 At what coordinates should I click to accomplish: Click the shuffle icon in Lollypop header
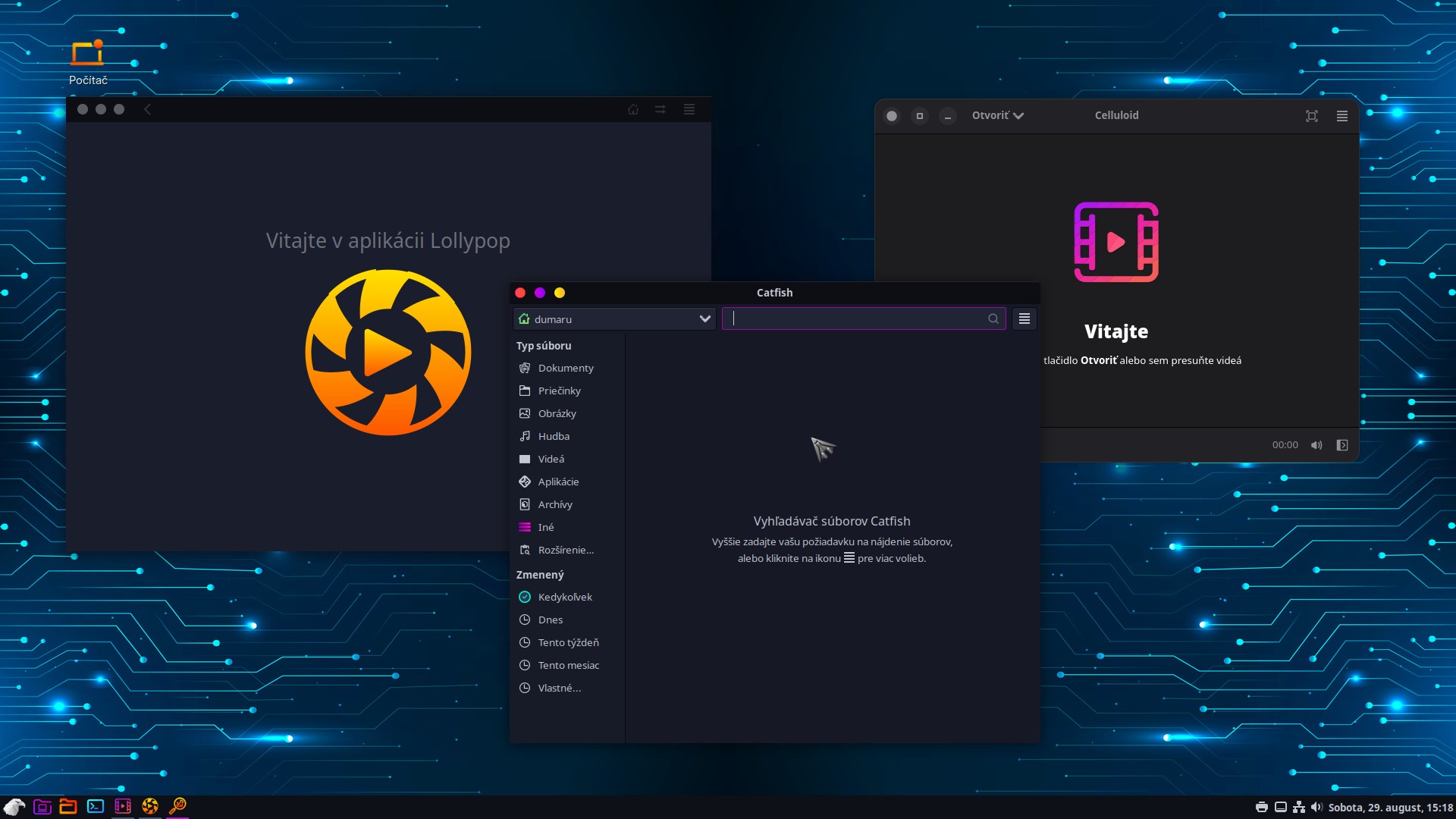click(x=661, y=109)
